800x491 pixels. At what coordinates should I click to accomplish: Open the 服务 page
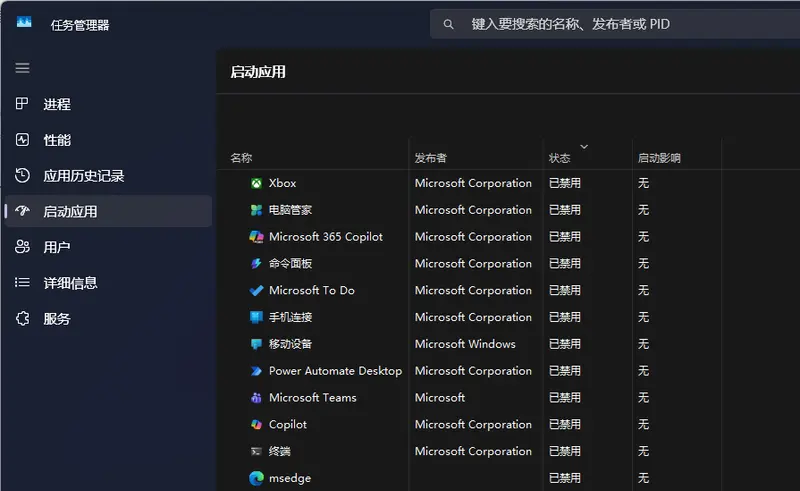click(x=108, y=318)
